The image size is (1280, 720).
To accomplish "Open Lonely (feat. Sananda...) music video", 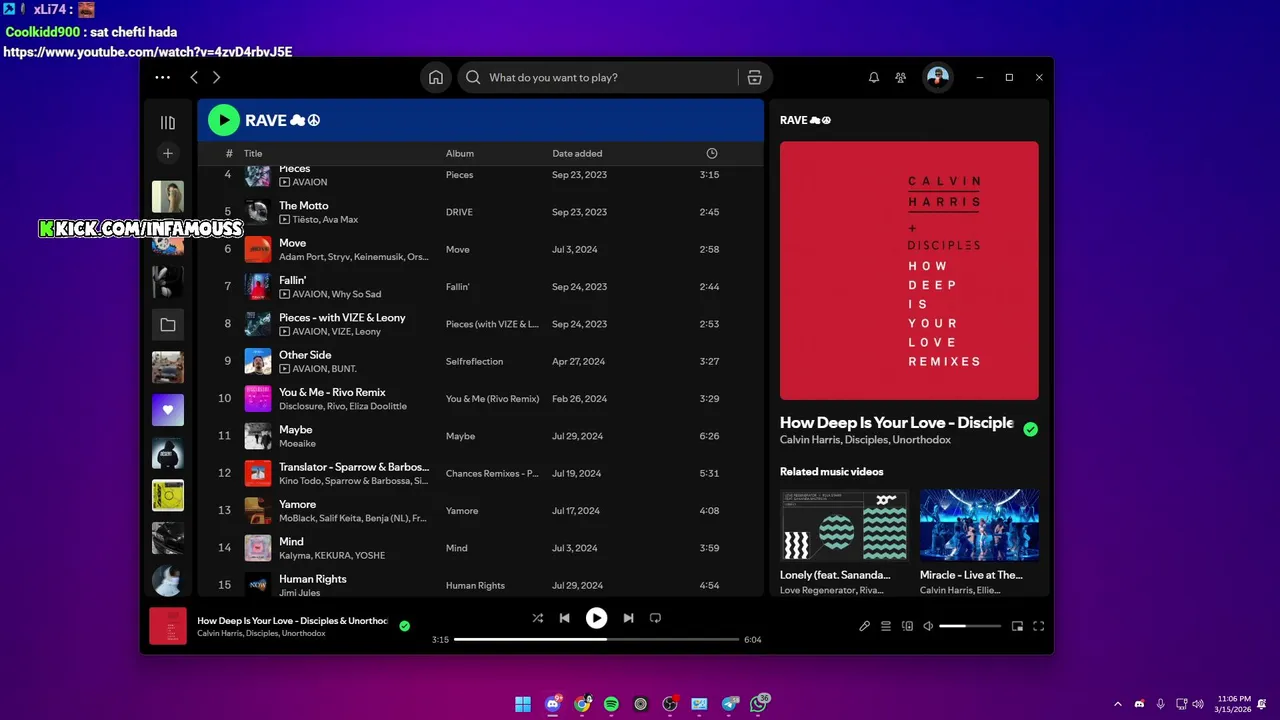I will point(844,525).
